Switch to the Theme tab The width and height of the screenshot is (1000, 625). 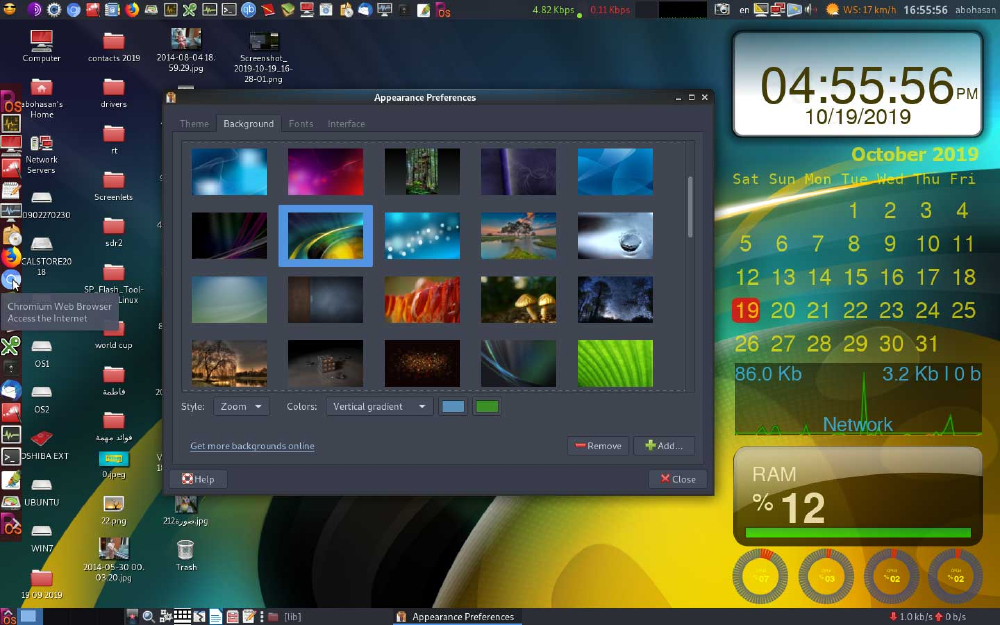[194, 124]
